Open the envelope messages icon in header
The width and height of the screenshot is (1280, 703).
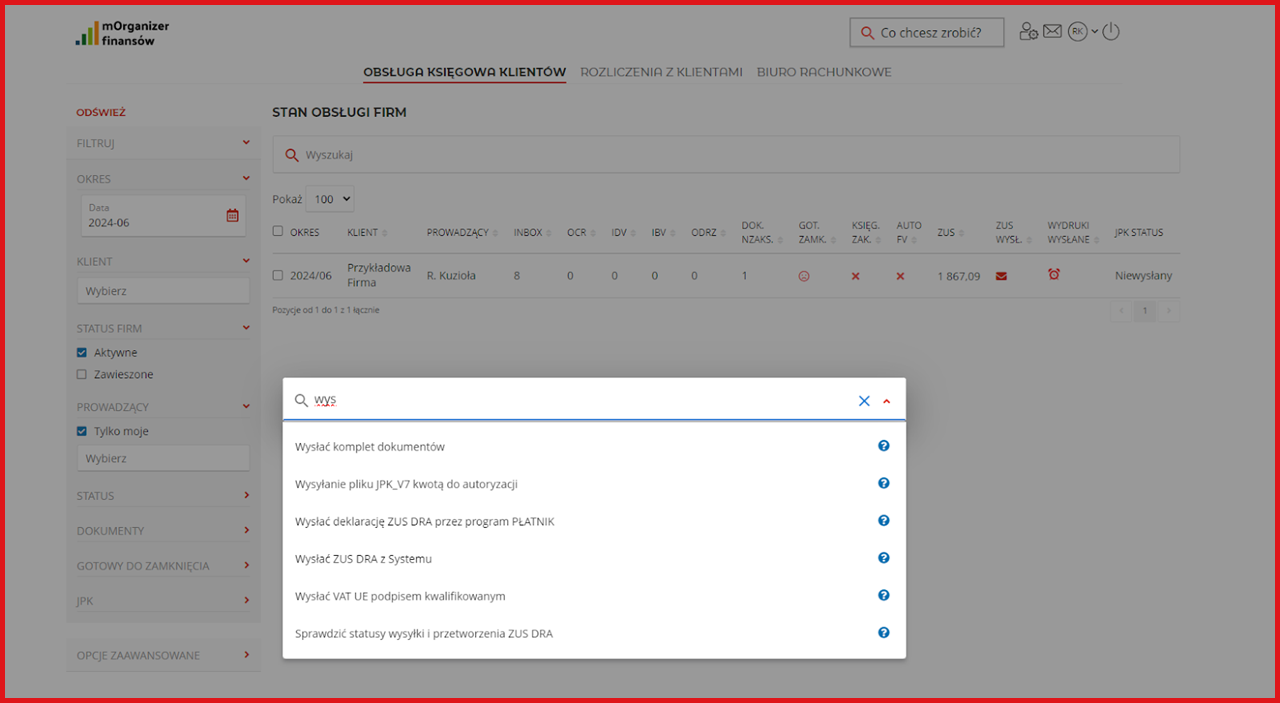coord(1052,31)
